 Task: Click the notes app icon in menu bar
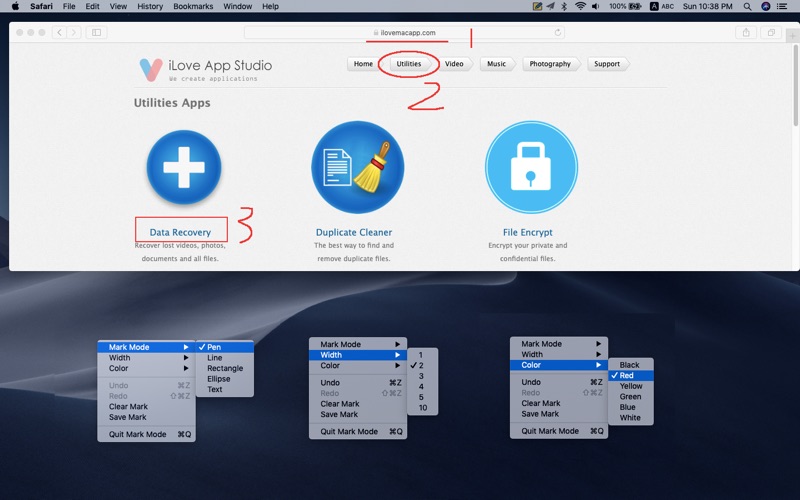[x=537, y=7]
